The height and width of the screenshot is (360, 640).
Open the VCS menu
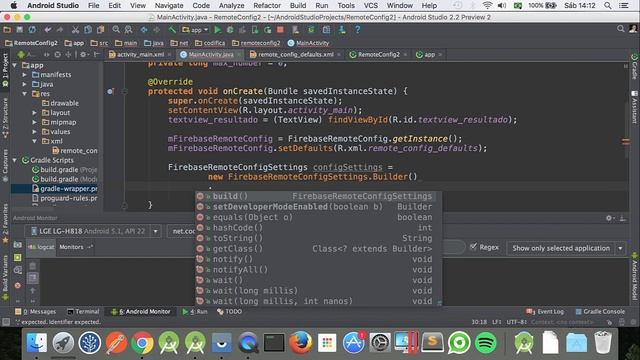pyautogui.click(x=371, y=6)
